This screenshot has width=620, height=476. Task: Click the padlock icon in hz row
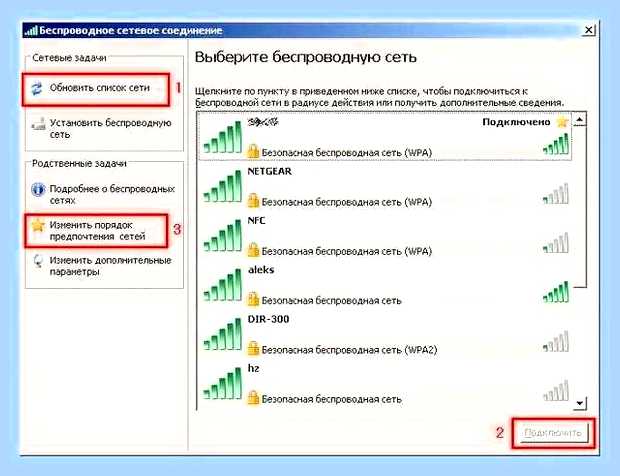coord(253,398)
